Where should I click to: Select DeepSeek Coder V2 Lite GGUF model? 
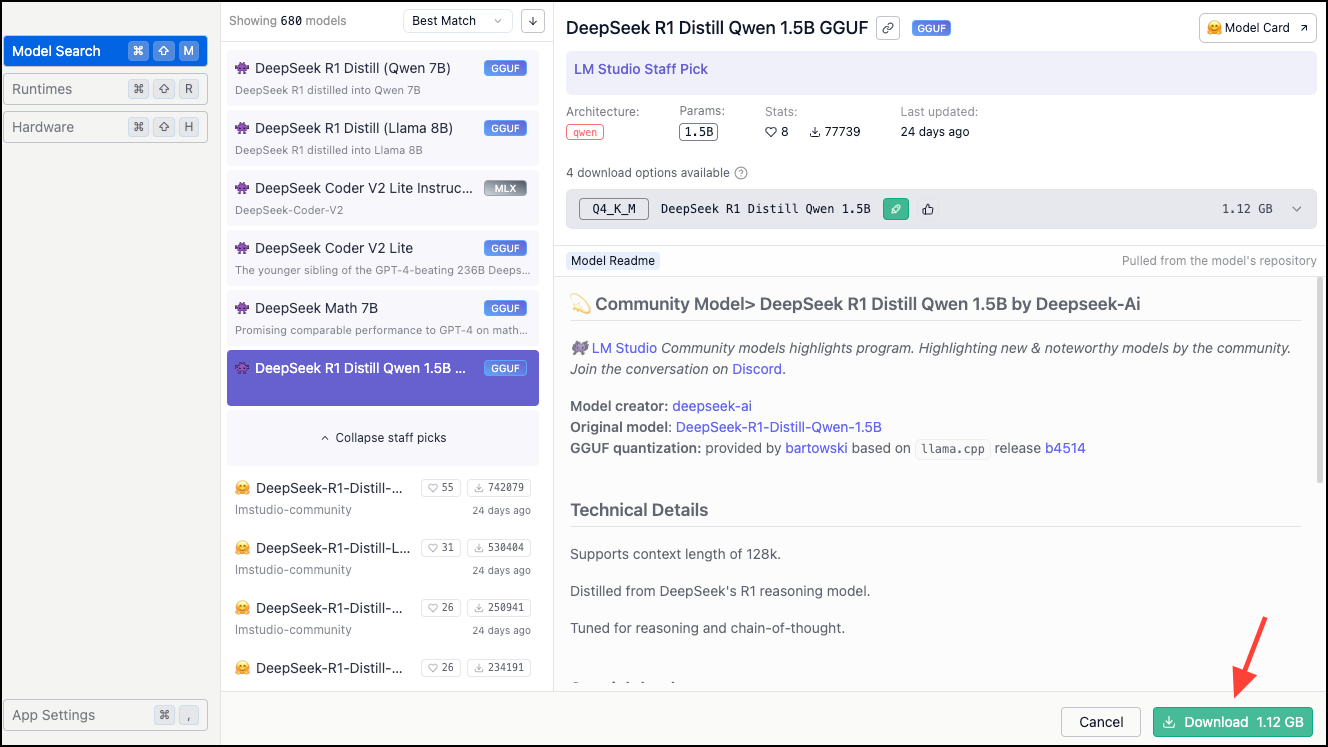pyautogui.click(x=383, y=258)
